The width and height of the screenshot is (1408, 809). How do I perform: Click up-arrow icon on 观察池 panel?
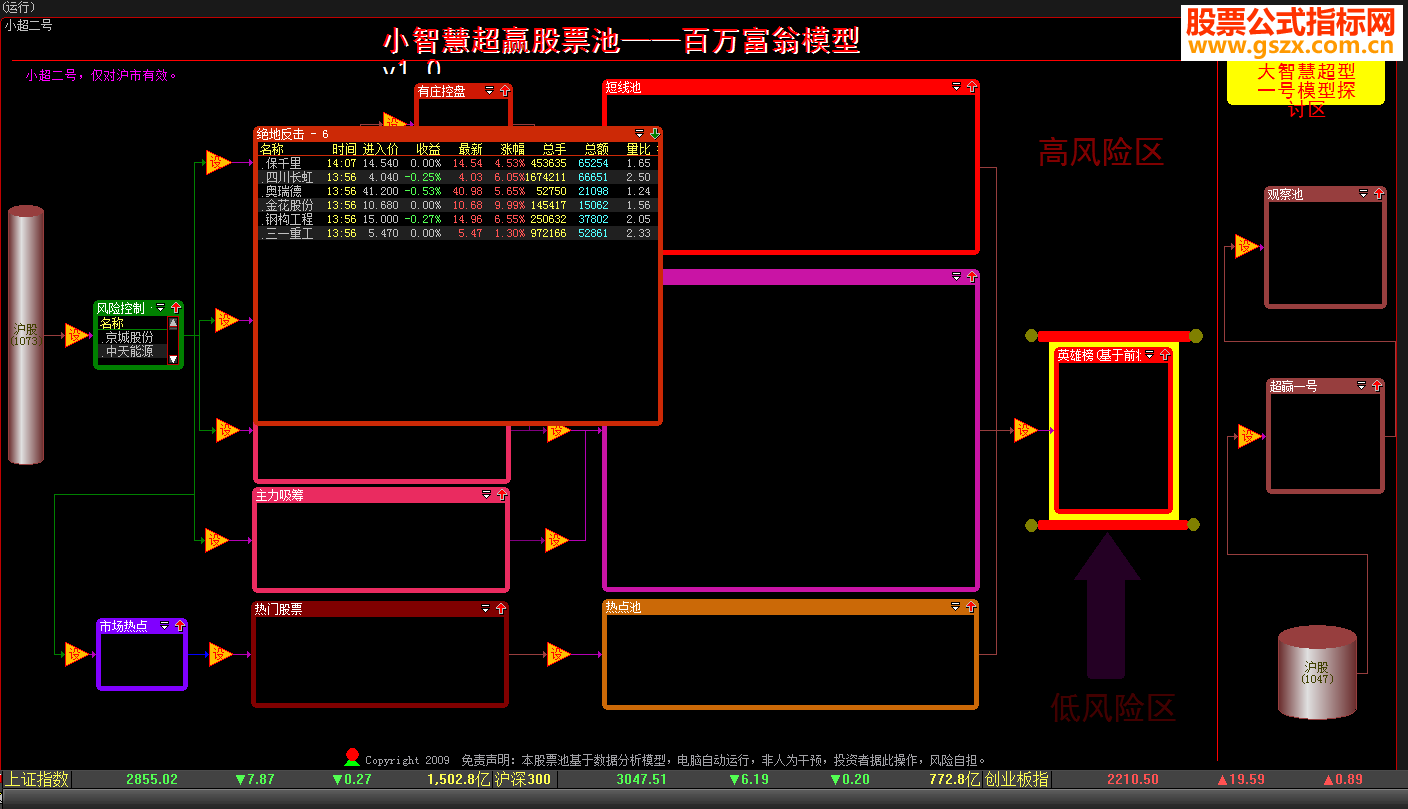(1378, 194)
